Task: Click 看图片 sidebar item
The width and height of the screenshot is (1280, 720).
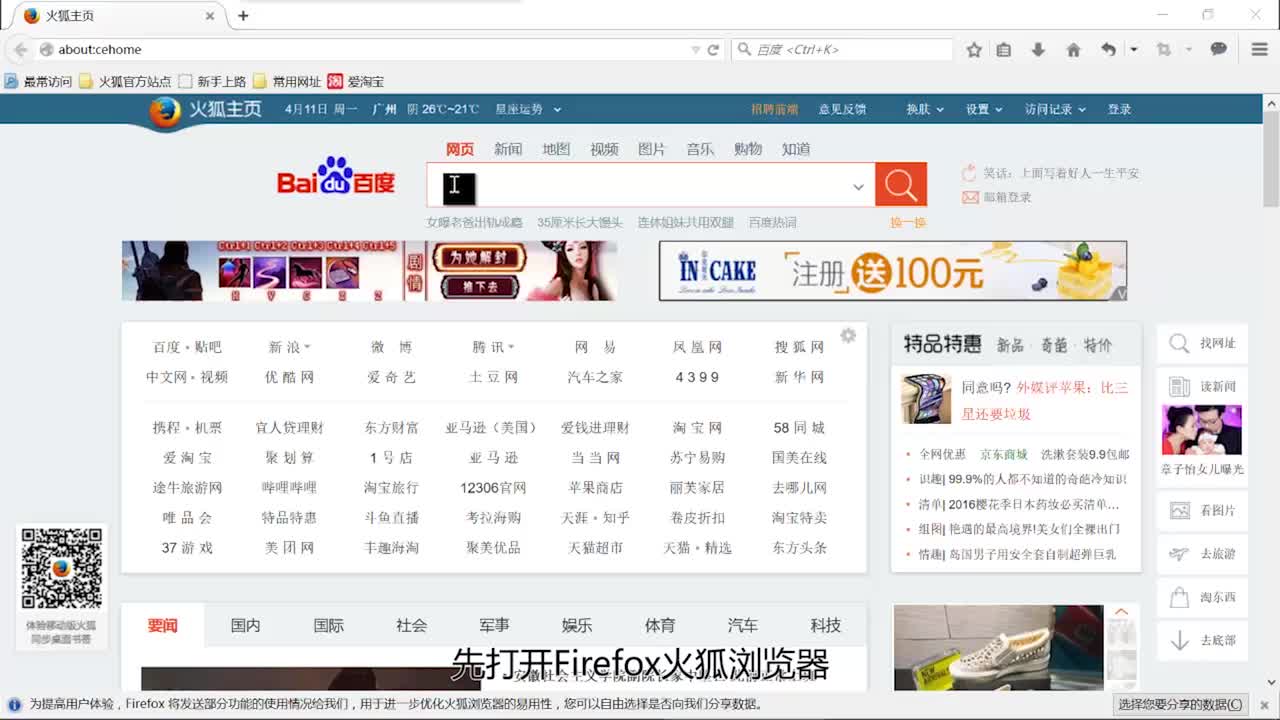Action: pyautogui.click(x=1202, y=510)
